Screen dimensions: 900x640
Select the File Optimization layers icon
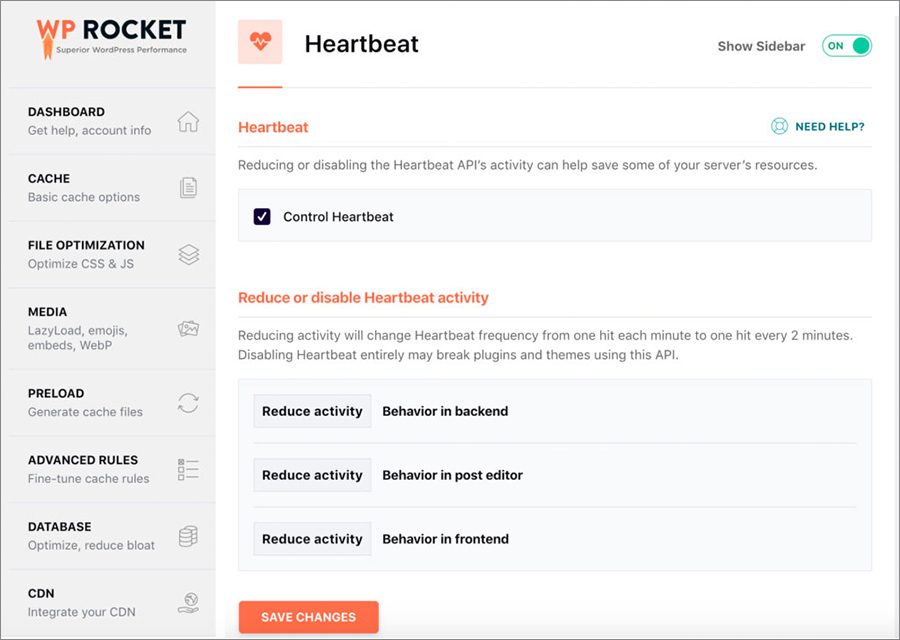(188, 254)
